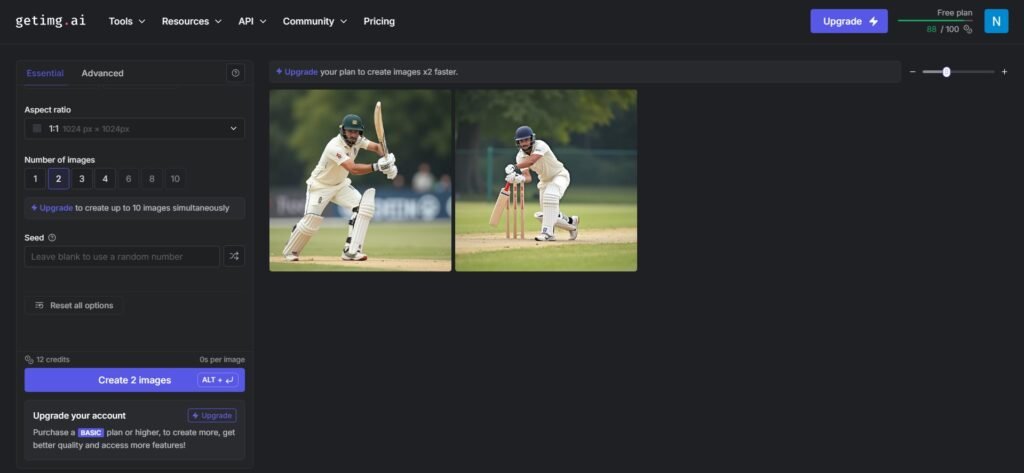Click the image size slider handle
Screen dimensions: 1024x473
click(946, 72)
